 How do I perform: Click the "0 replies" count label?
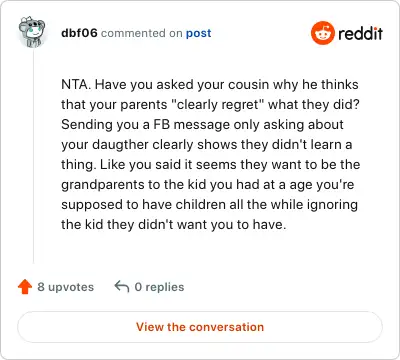(159, 287)
